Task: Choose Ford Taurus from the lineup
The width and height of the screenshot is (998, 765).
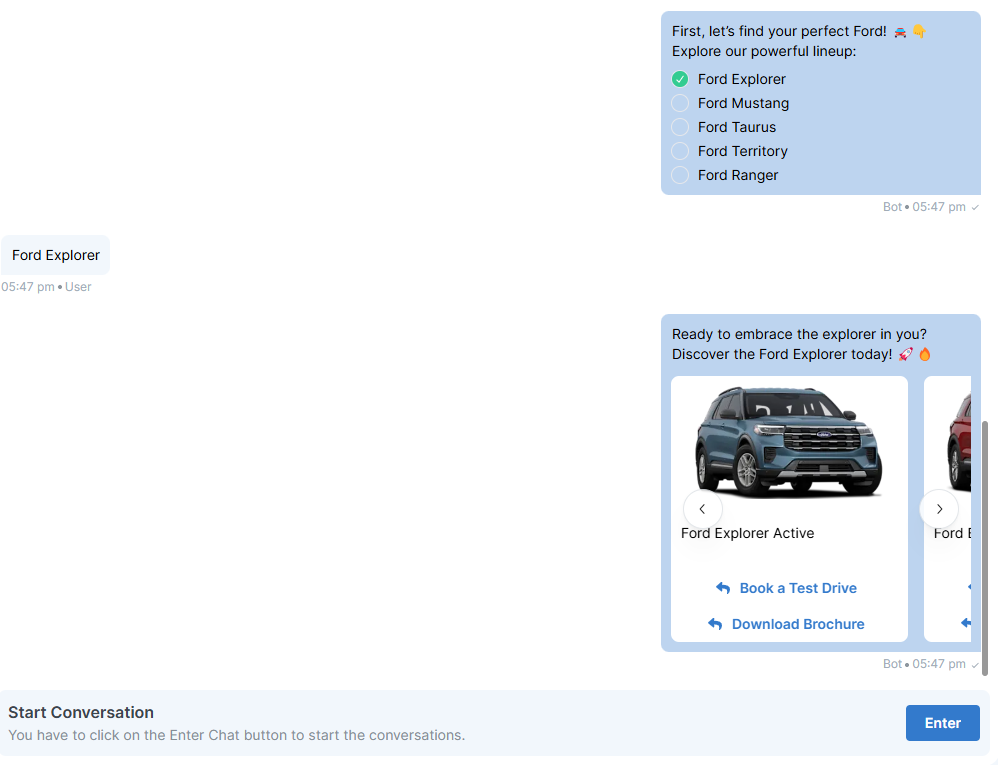Action: [x=680, y=127]
